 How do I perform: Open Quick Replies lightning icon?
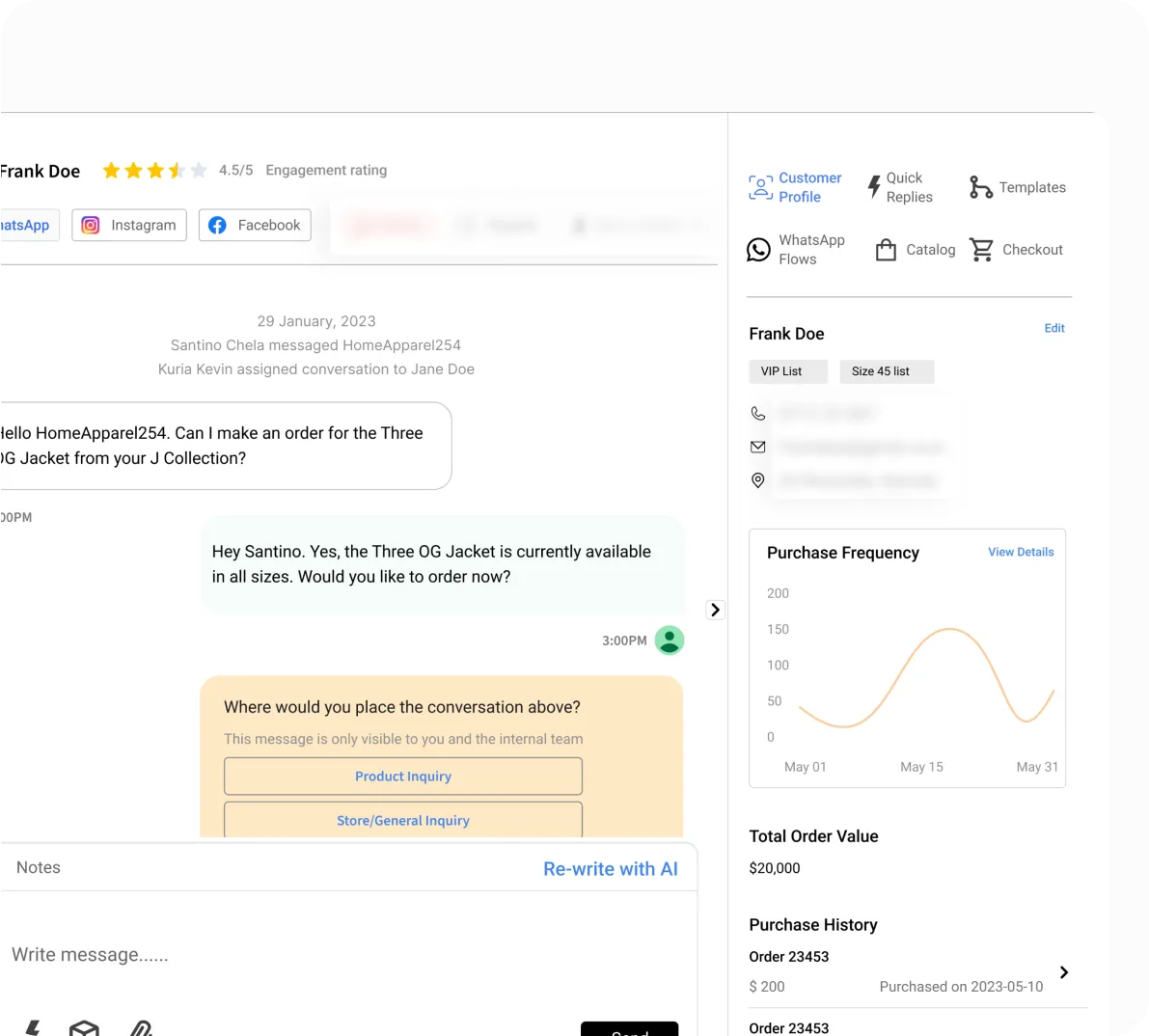click(x=874, y=187)
